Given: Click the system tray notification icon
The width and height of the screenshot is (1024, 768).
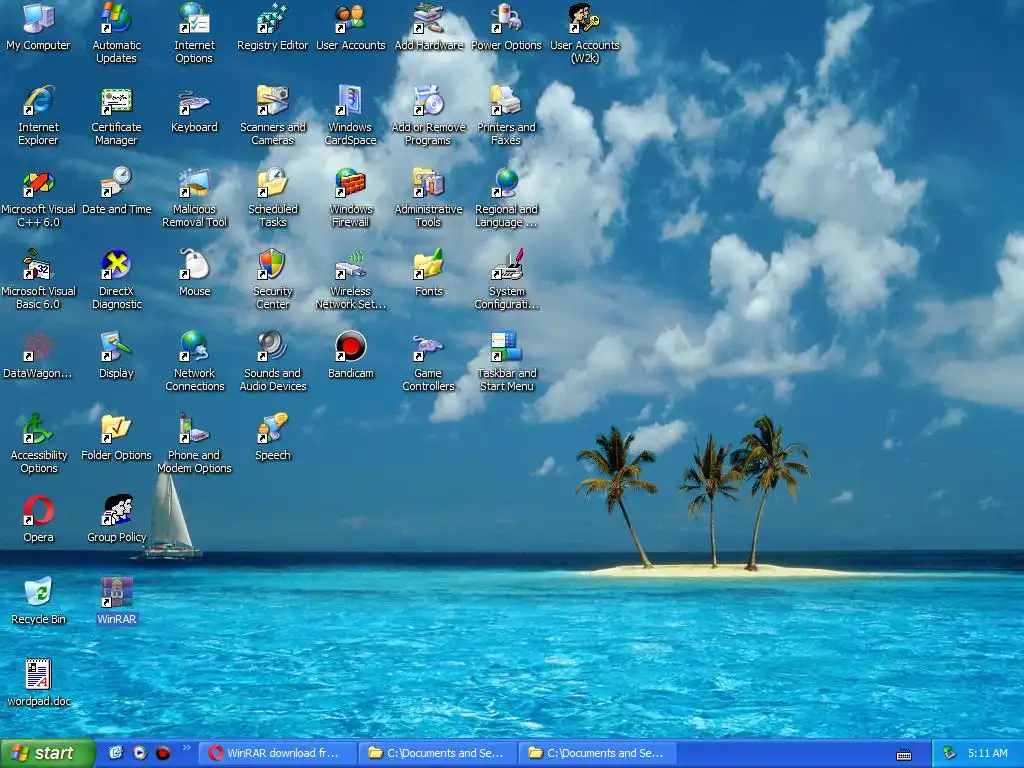Looking at the screenshot, I should click(x=950, y=754).
